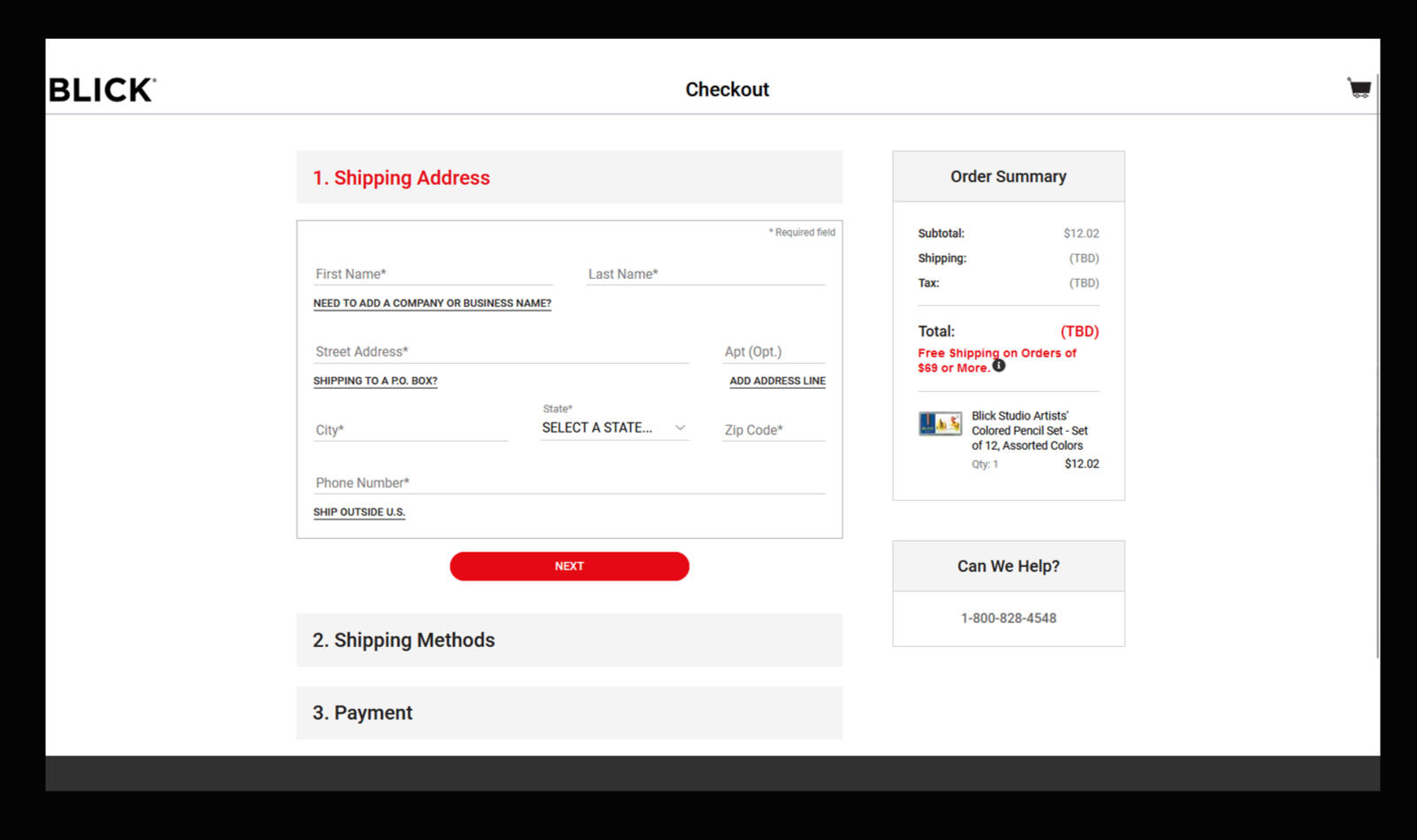The height and width of the screenshot is (840, 1417).
Task: Click the Zip Code field
Action: point(774,430)
